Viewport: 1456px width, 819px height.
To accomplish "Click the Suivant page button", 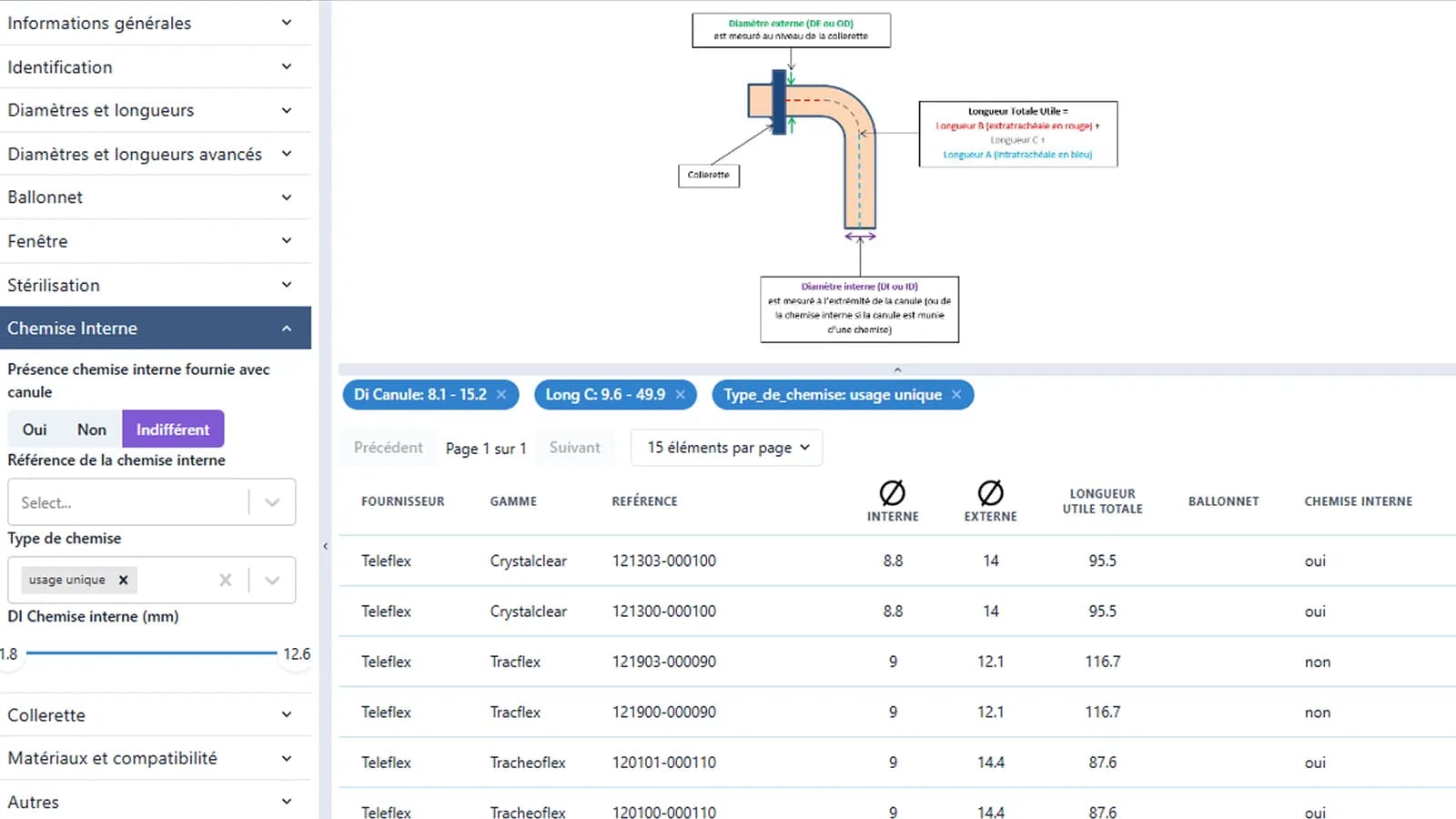I will [x=574, y=448].
